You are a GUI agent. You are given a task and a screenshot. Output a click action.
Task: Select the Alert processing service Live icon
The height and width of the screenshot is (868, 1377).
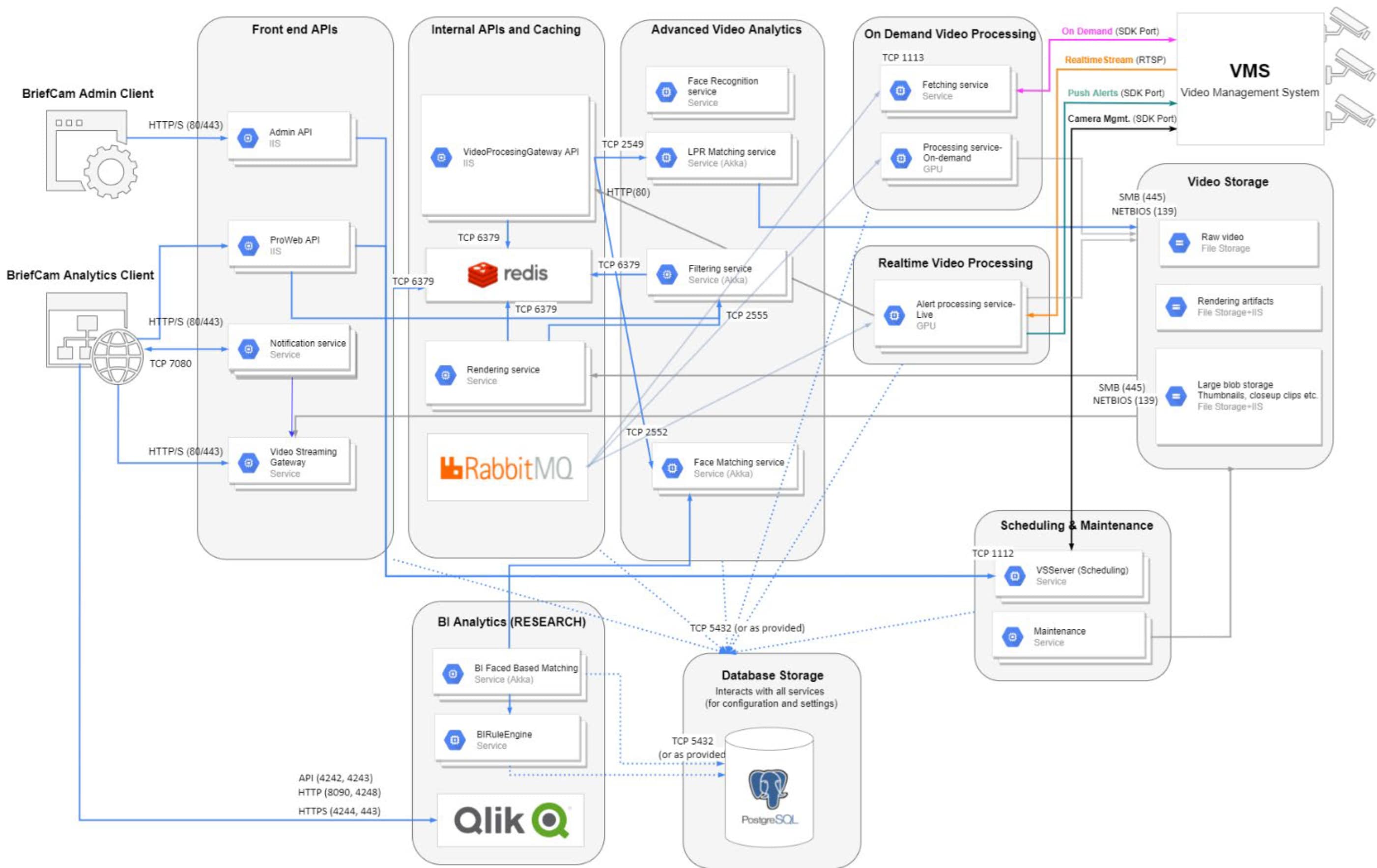894,315
